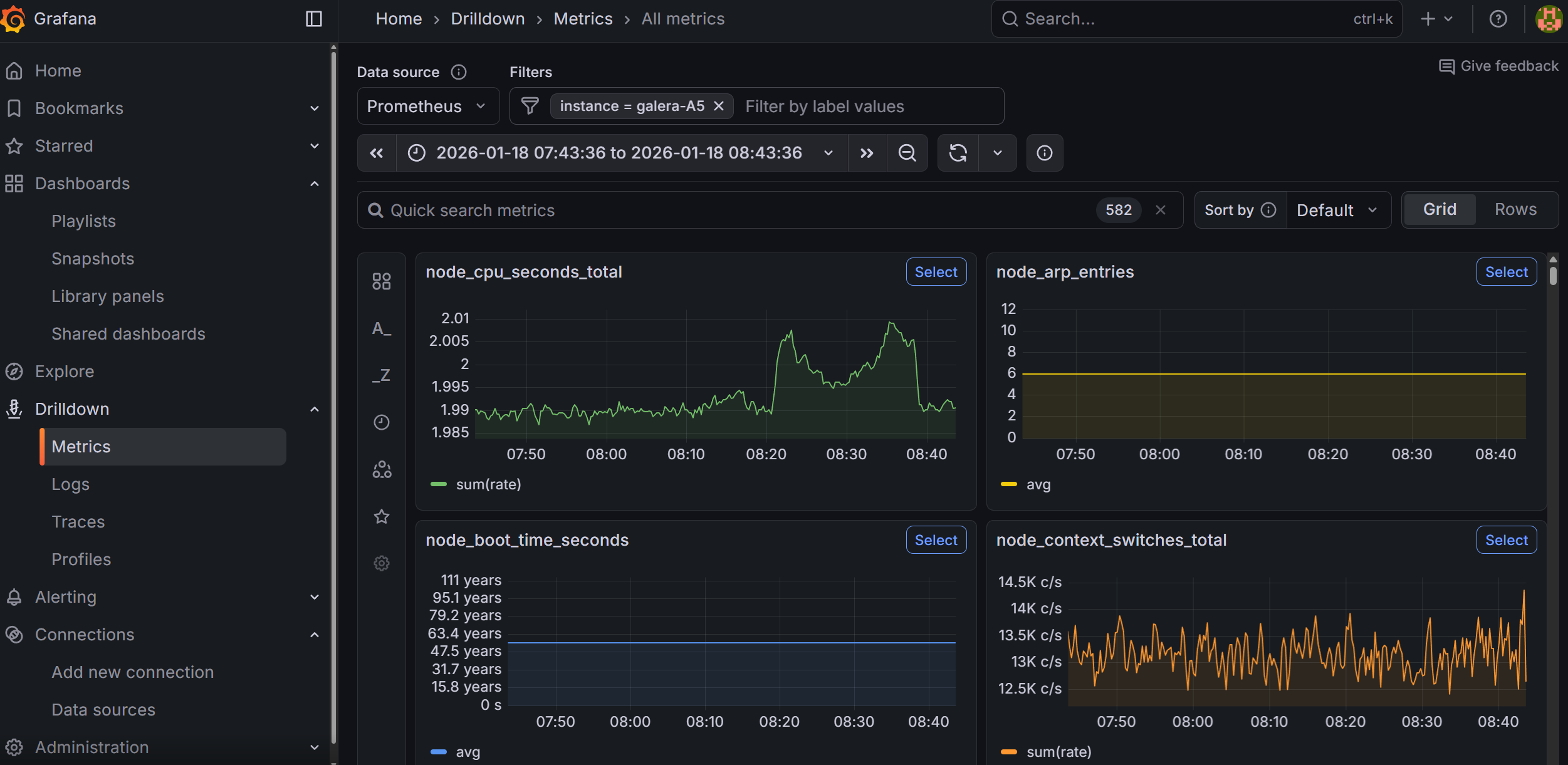Click the Give feedback link

pyautogui.click(x=1498, y=66)
